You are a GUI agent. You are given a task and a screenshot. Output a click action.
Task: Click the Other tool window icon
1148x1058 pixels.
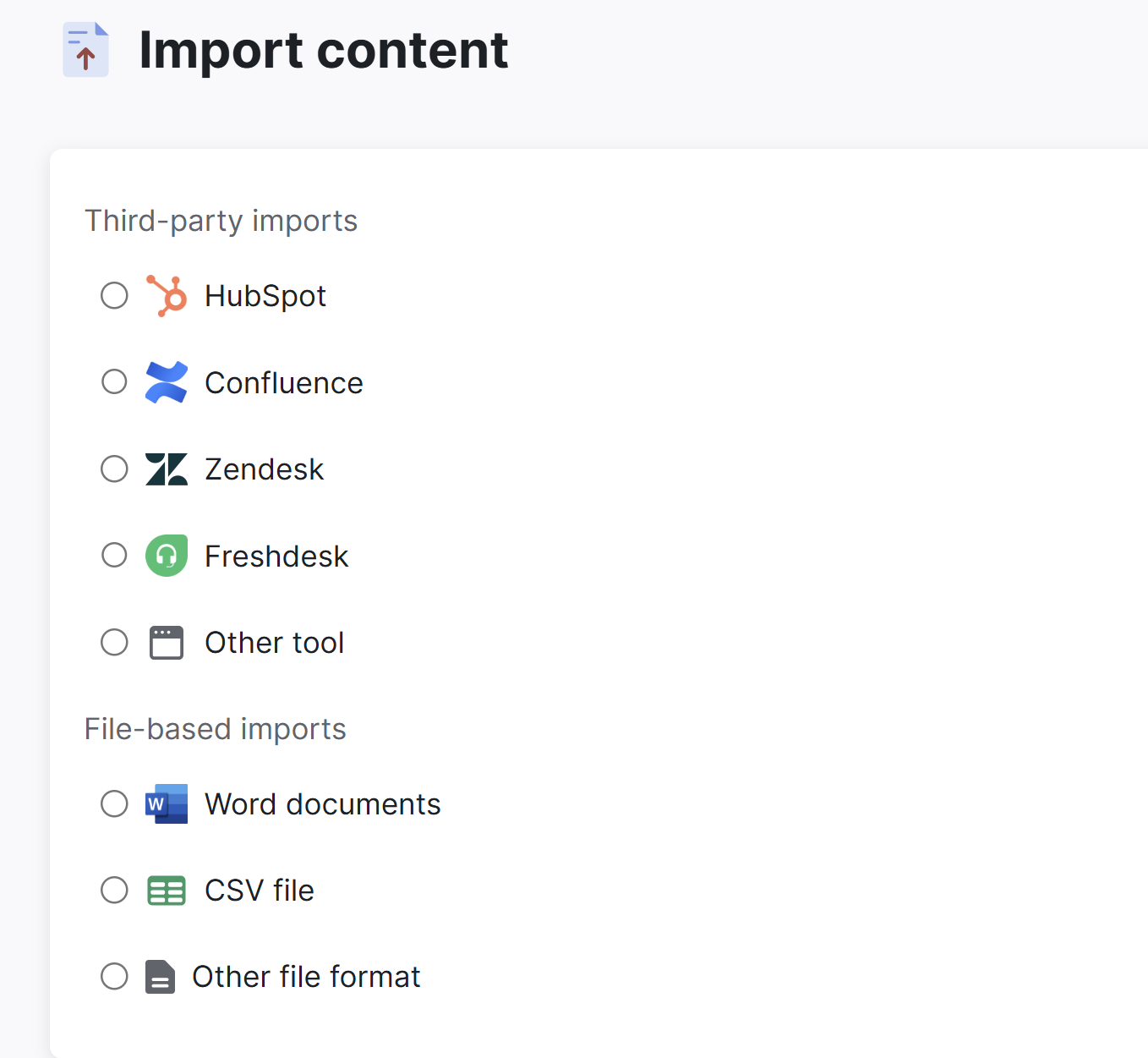click(x=167, y=643)
